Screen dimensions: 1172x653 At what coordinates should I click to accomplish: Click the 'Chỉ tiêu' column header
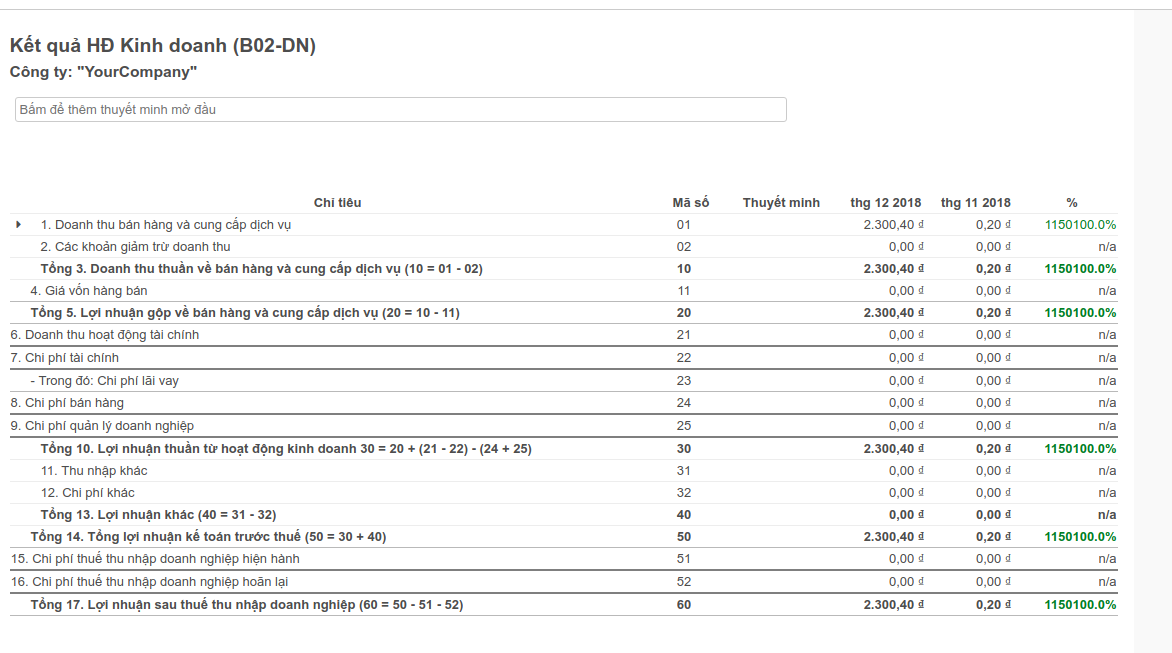pos(337,202)
